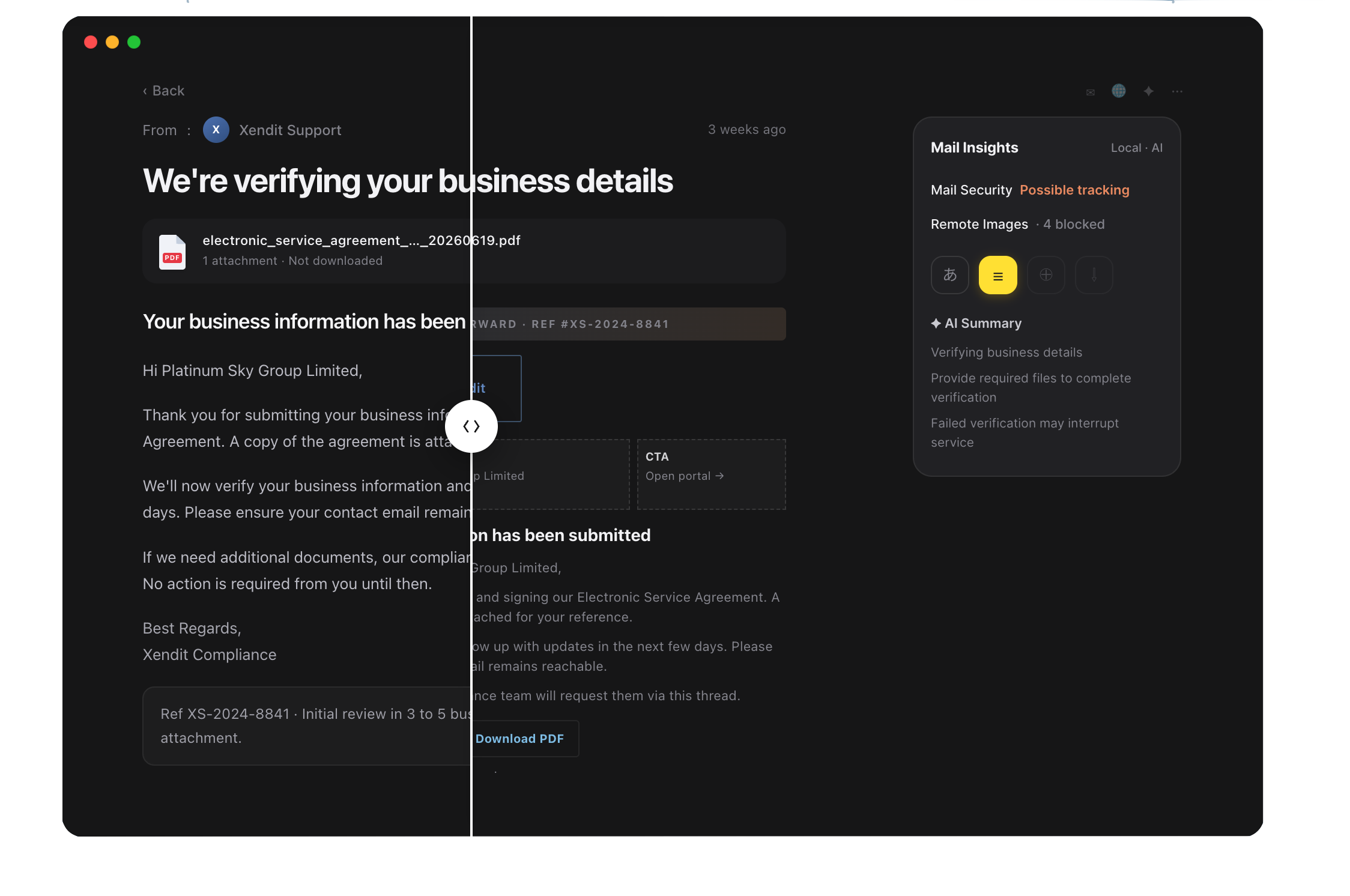Click the Download PDF button
The image size is (1350, 896).
[x=519, y=739]
